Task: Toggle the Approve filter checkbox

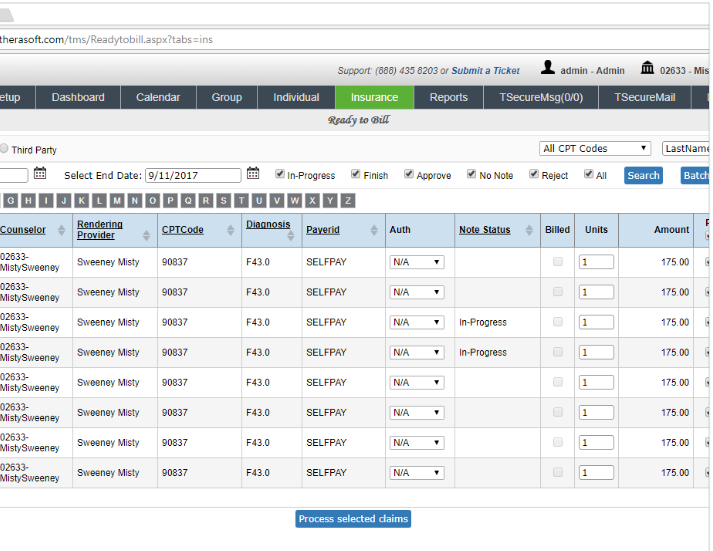Action: [x=409, y=174]
